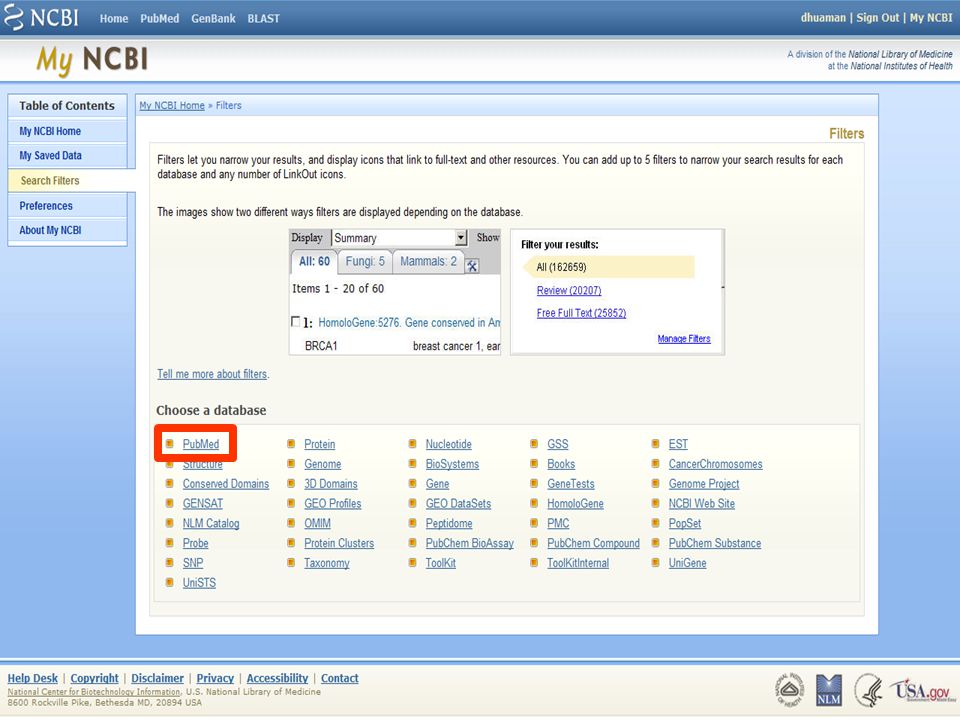Choose the PubChem BioAssay database link
The width and height of the screenshot is (960, 720).
tap(470, 543)
